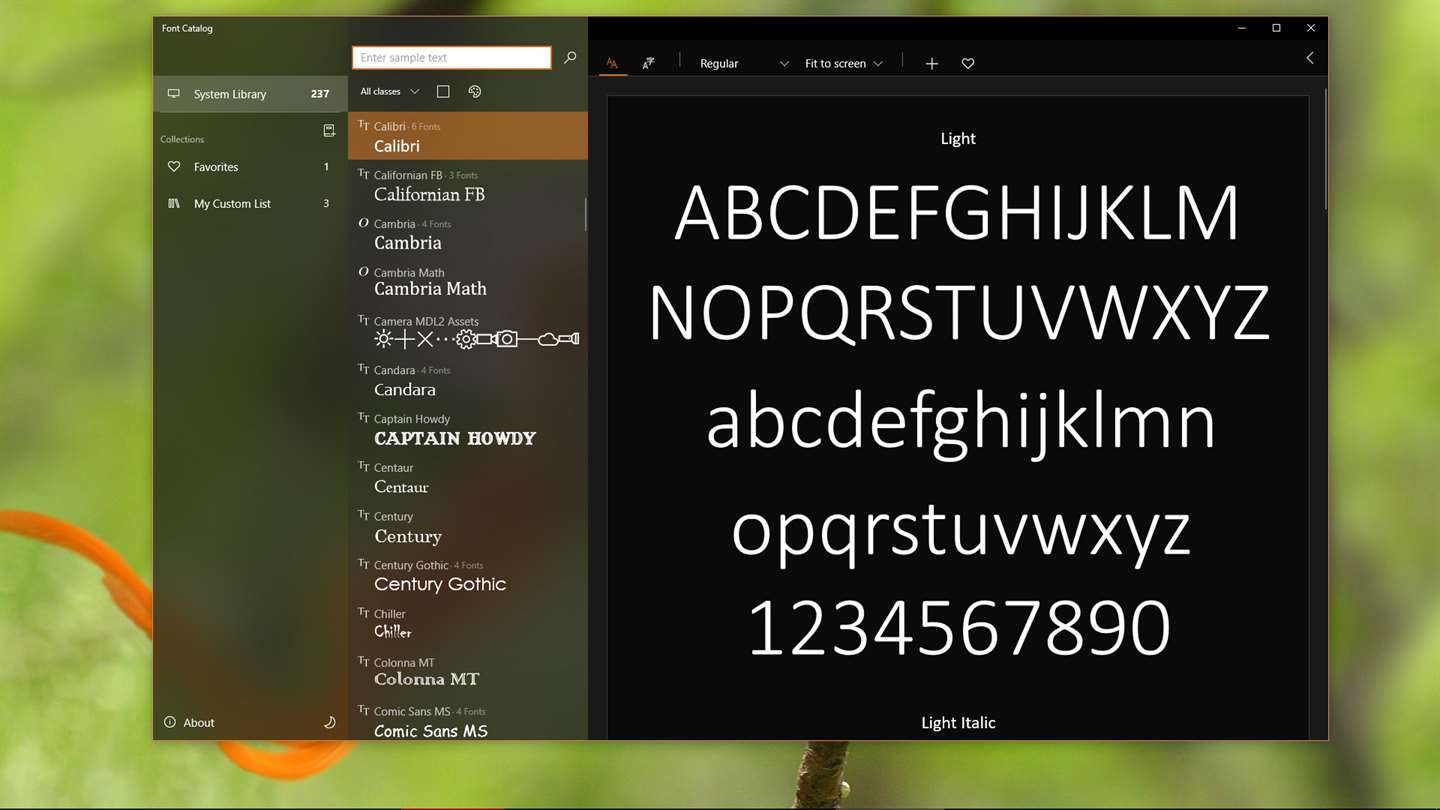Click the search magnifier icon

click(570, 58)
